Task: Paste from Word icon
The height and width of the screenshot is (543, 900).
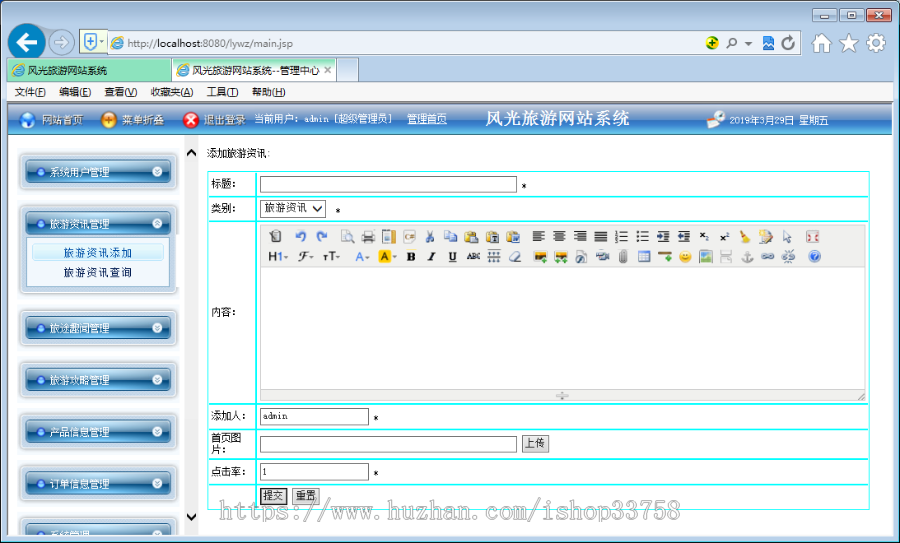Action: (x=513, y=236)
